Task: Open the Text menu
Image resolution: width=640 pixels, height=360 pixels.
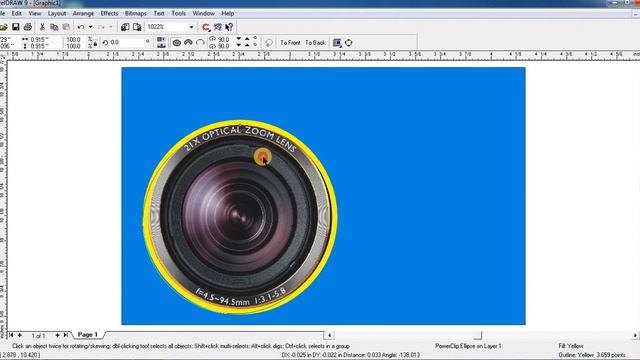Action: 159,13
